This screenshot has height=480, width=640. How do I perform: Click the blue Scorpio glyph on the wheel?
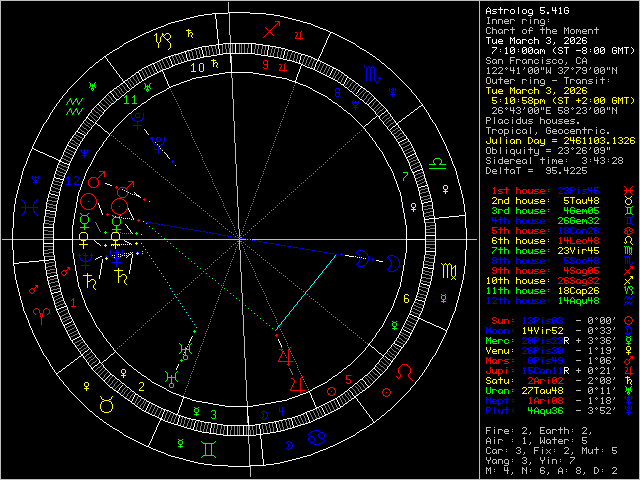[371, 73]
